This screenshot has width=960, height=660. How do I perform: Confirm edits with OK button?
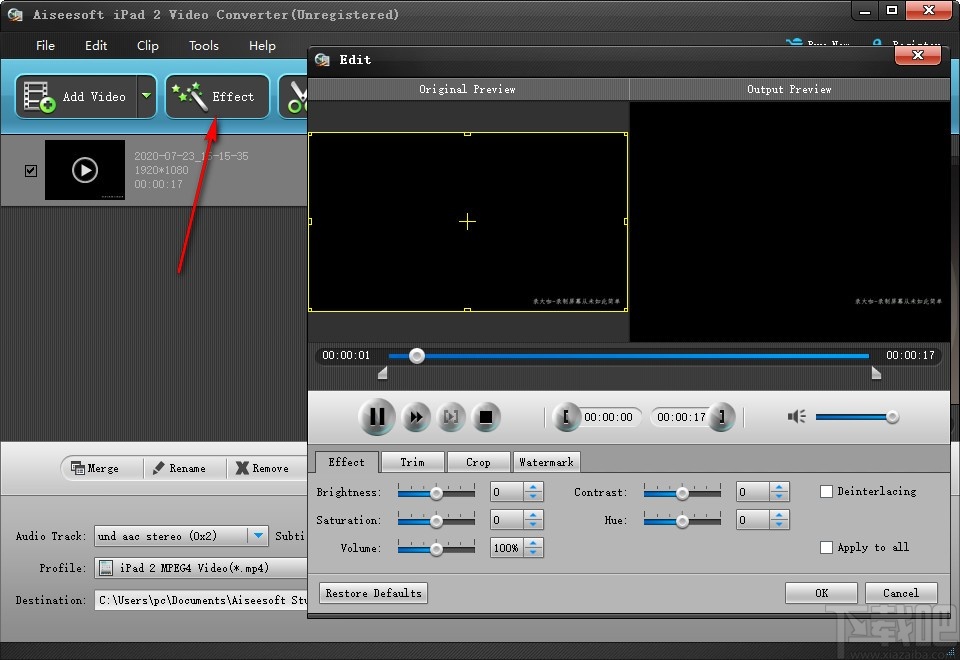coord(821,593)
